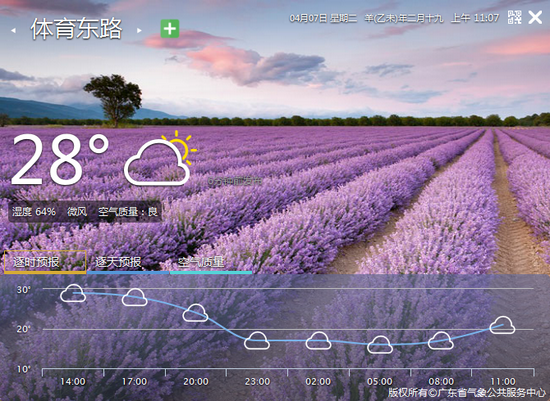Viewport: 550px width, 401px height.
Task: Click the 23:00 time axis label
Action: pyautogui.click(x=257, y=381)
